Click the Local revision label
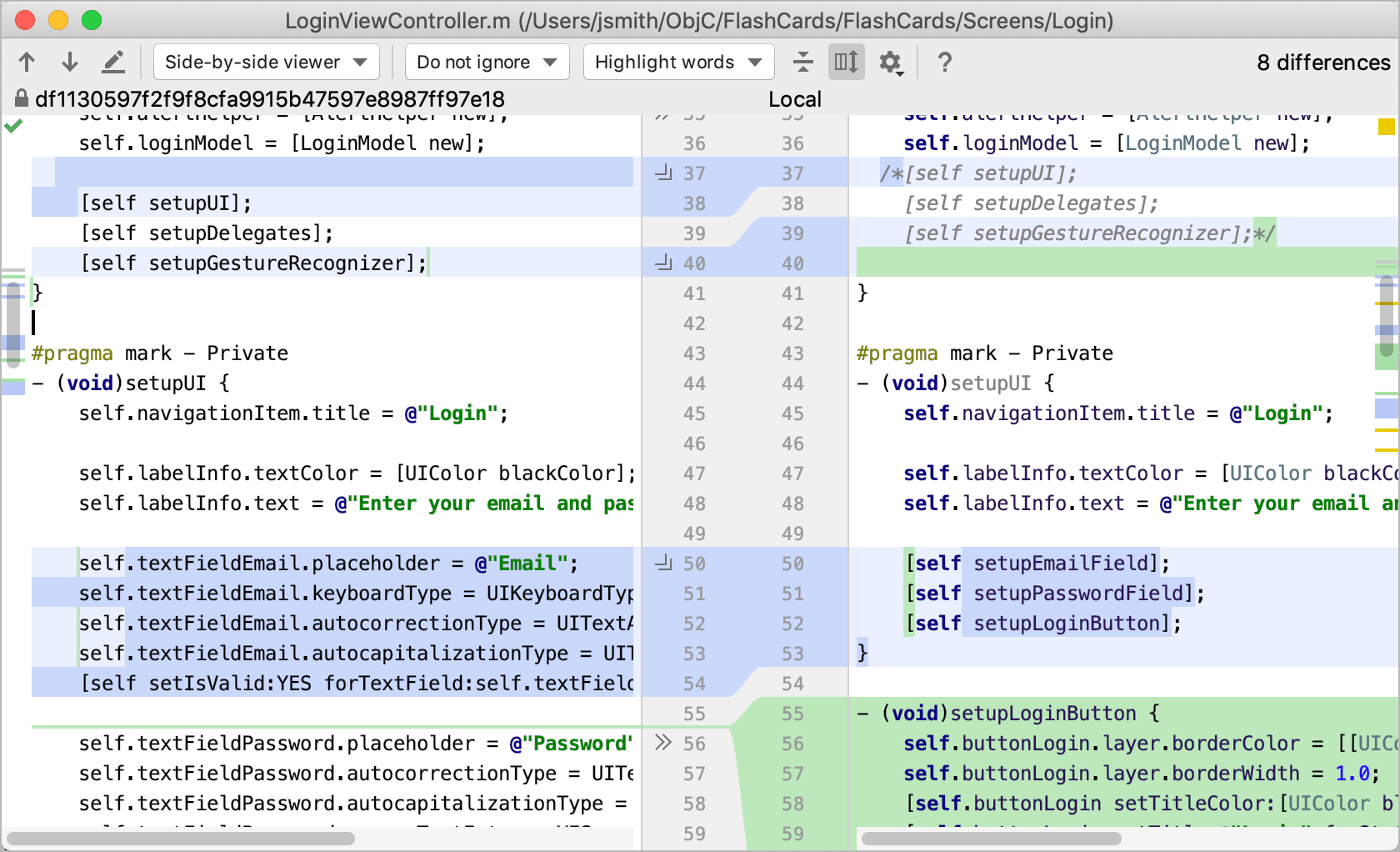This screenshot has width=1400, height=852. 795,99
